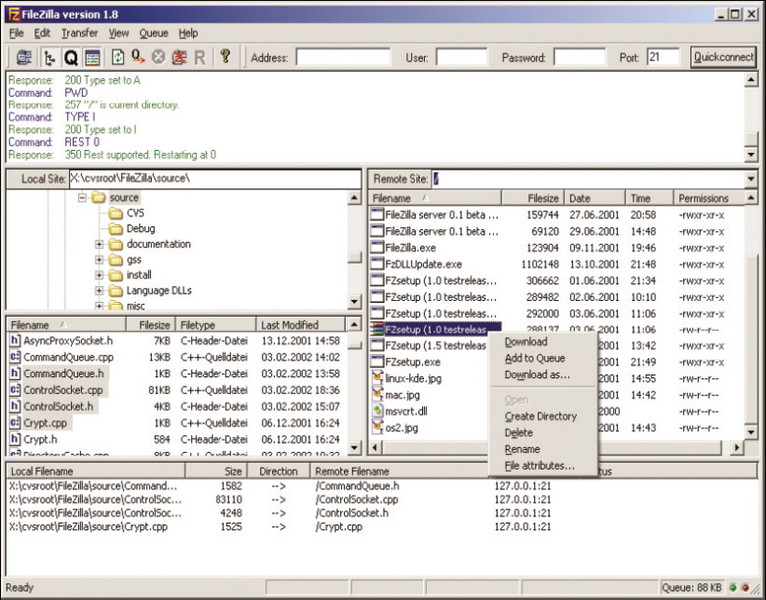Viewport: 766px width, 600px height.
Task: Open the File menu
Action: click(16, 33)
